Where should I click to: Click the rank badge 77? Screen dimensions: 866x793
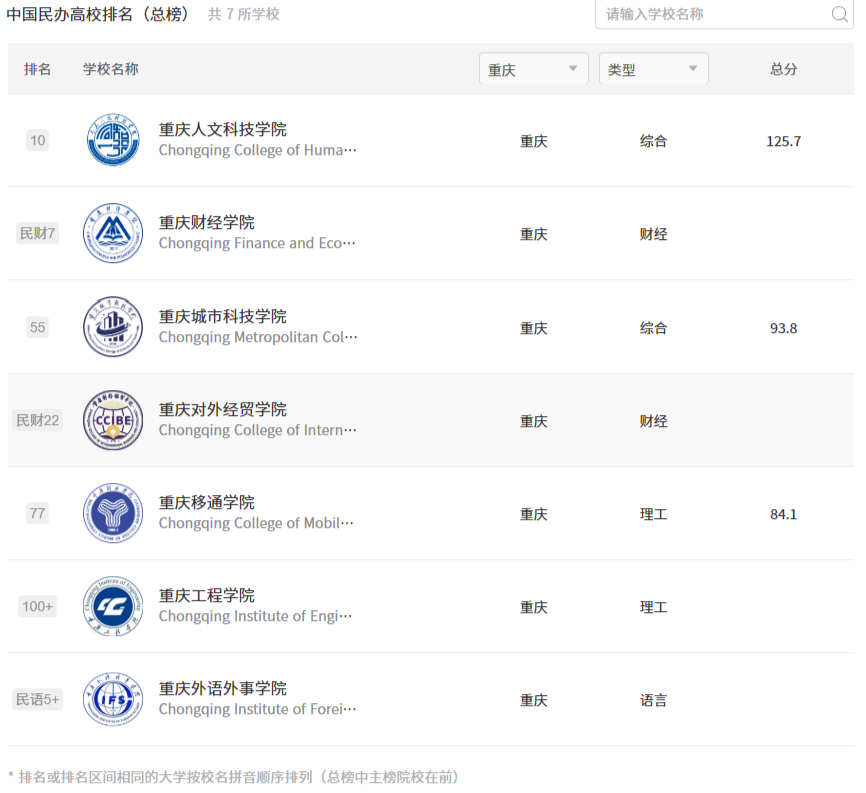(x=38, y=513)
